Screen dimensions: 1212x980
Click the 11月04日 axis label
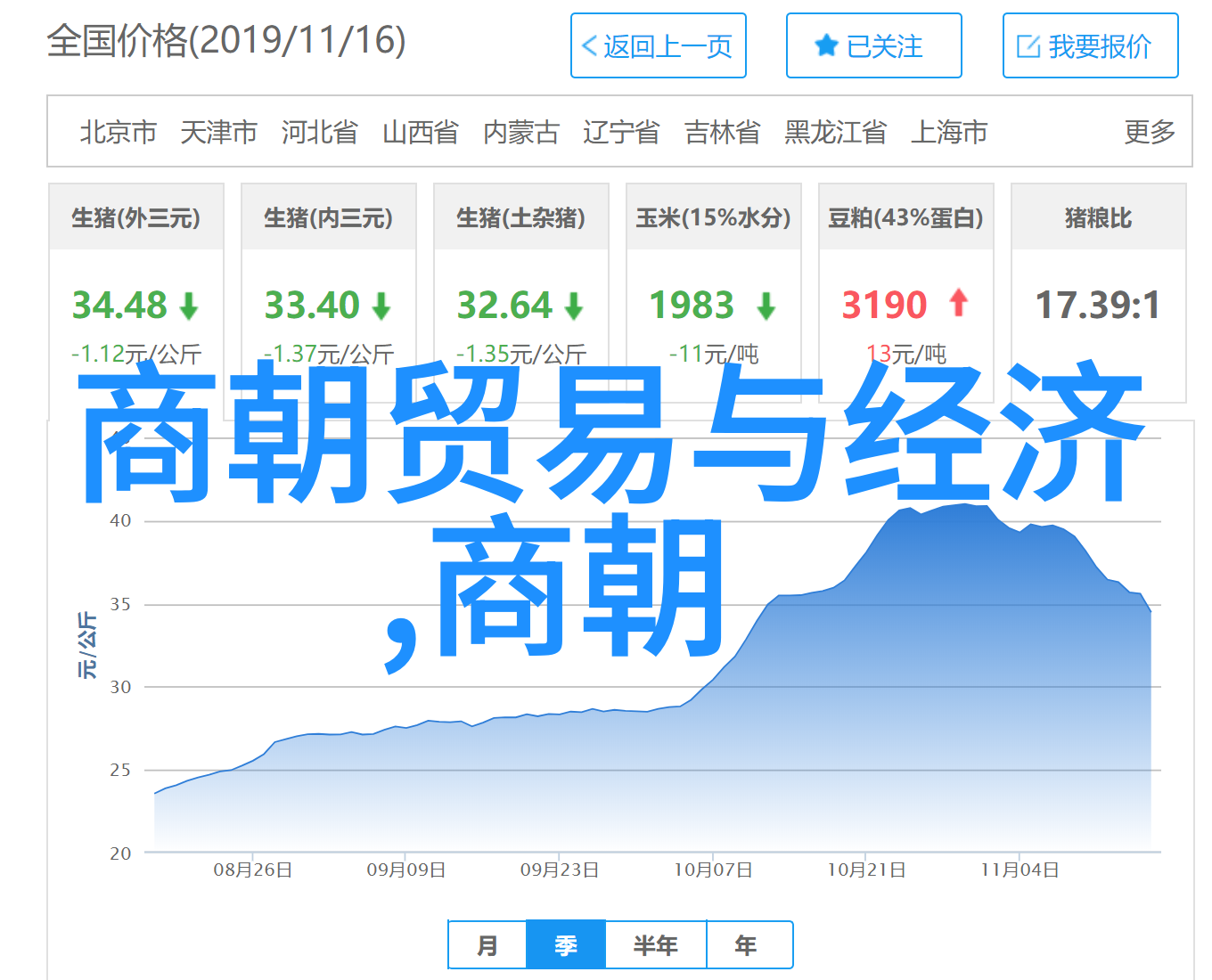[1020, 870]
